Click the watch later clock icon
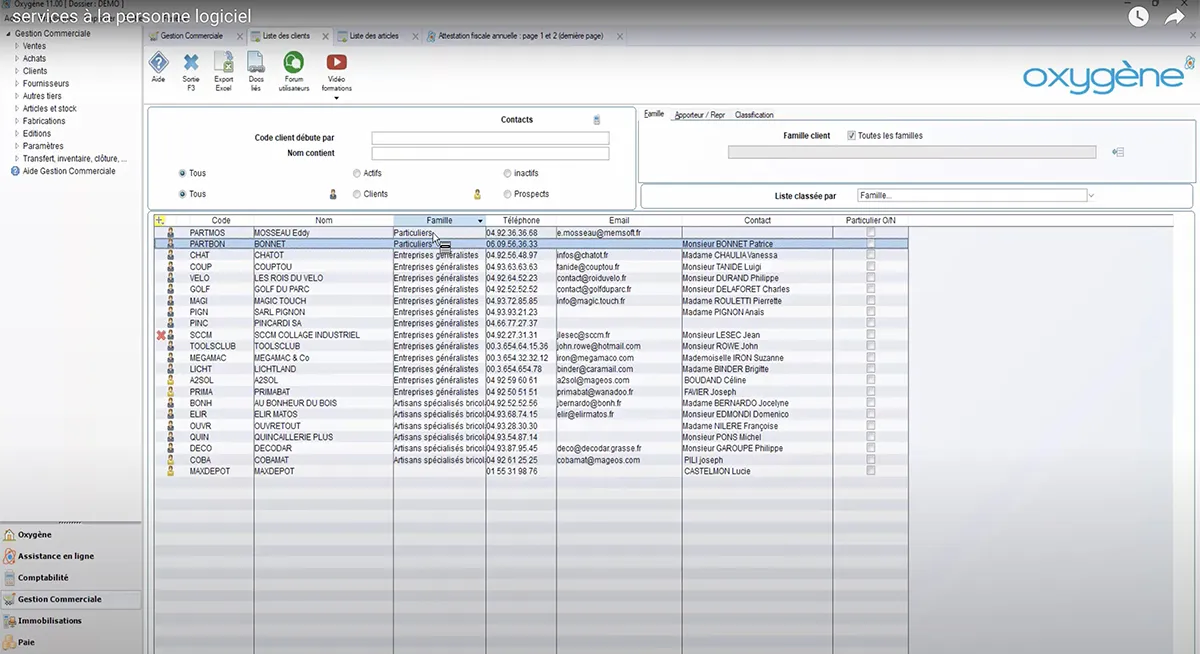The height and width of the screenshot is (654, 1200). pos(1138,17)
